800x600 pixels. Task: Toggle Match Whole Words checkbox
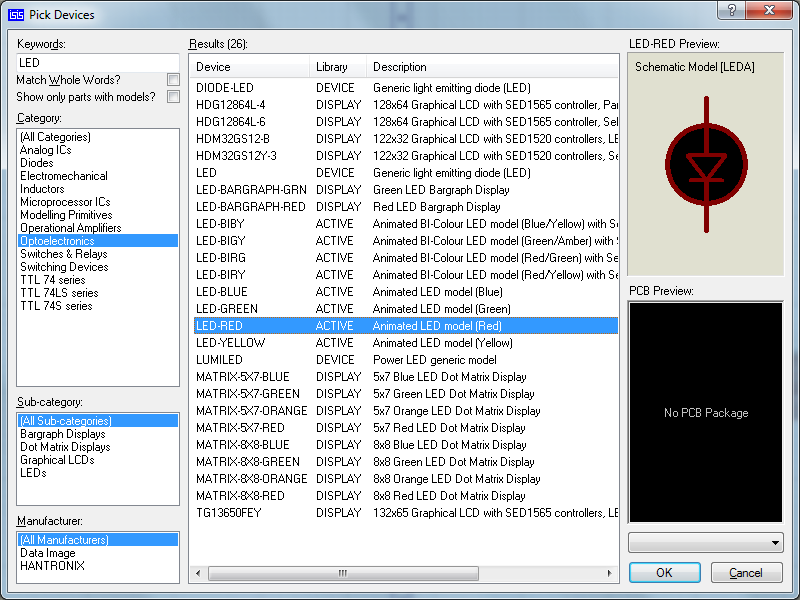pyautogui.click(x=173, y=80)
